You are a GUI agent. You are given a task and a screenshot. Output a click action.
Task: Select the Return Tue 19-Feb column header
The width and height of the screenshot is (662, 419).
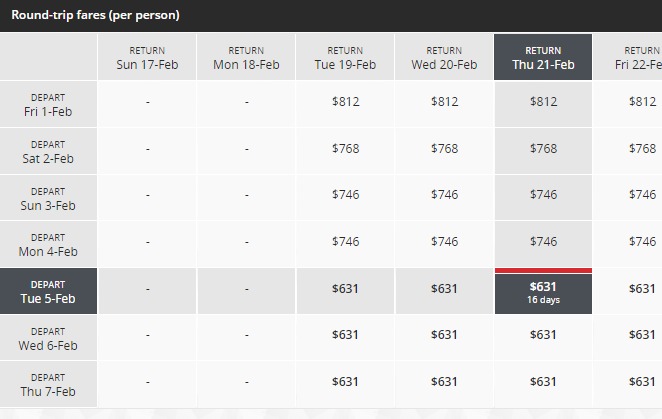pos(345,58)
